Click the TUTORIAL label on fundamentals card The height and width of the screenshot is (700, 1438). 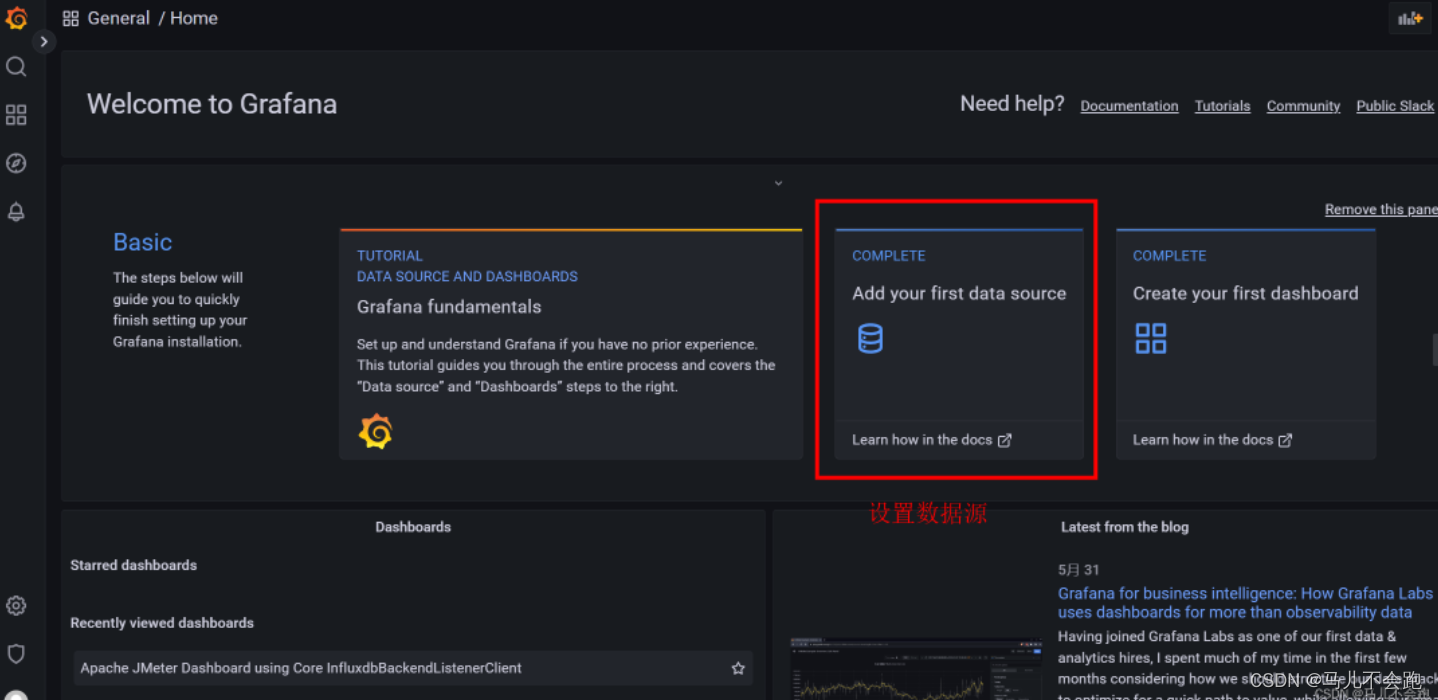click(x=390, y=256)
